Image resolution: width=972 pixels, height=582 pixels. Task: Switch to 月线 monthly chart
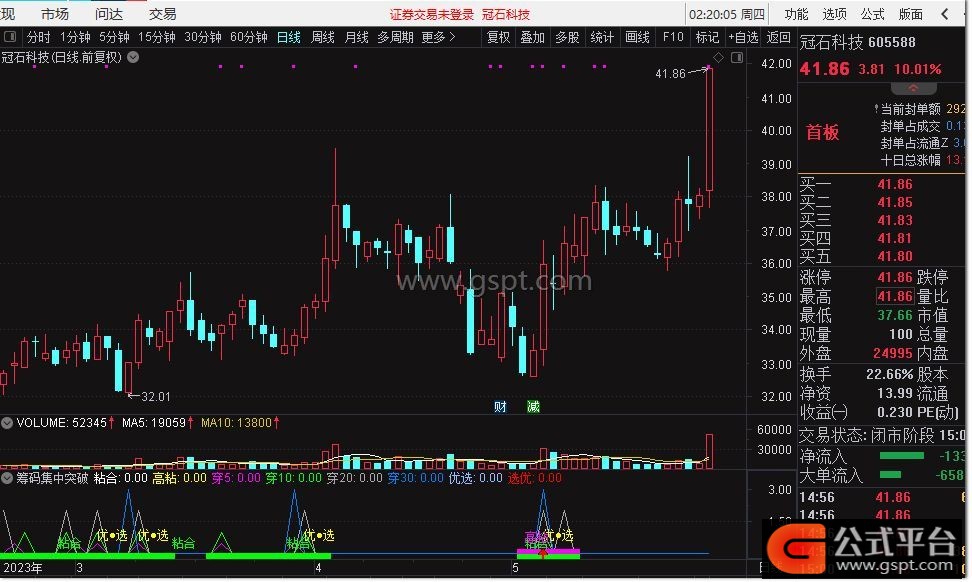click(356, 37)
